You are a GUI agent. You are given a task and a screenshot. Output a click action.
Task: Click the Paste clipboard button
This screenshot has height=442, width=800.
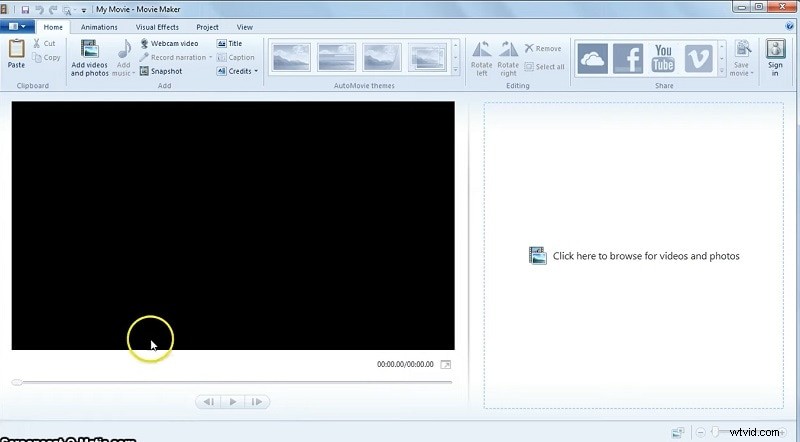pos(16,54)
